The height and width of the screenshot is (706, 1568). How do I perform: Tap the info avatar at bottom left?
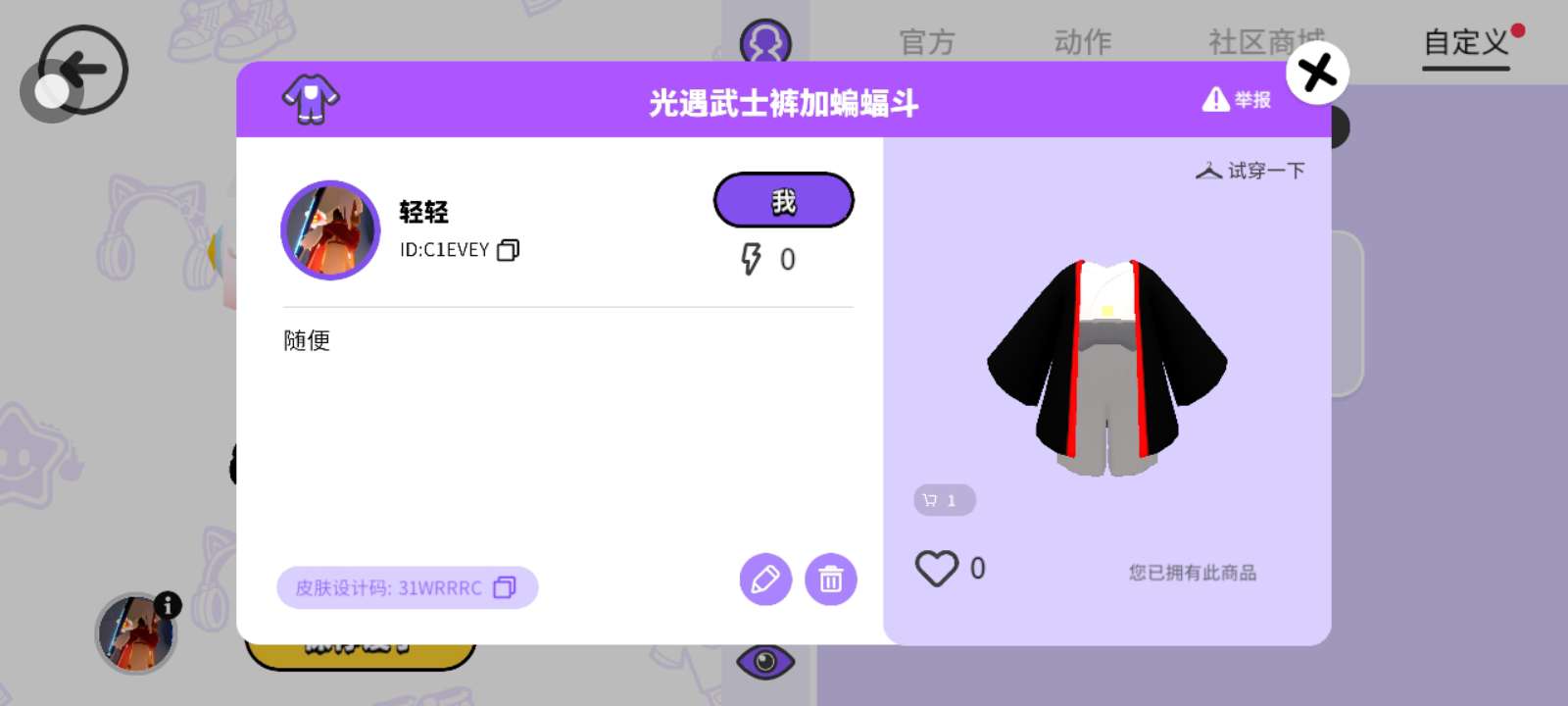coord(136,632)
